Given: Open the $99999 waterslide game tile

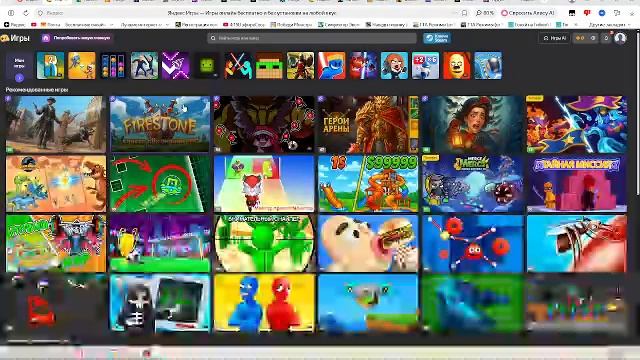Looking at the screenshot, I should click(368, 184).
